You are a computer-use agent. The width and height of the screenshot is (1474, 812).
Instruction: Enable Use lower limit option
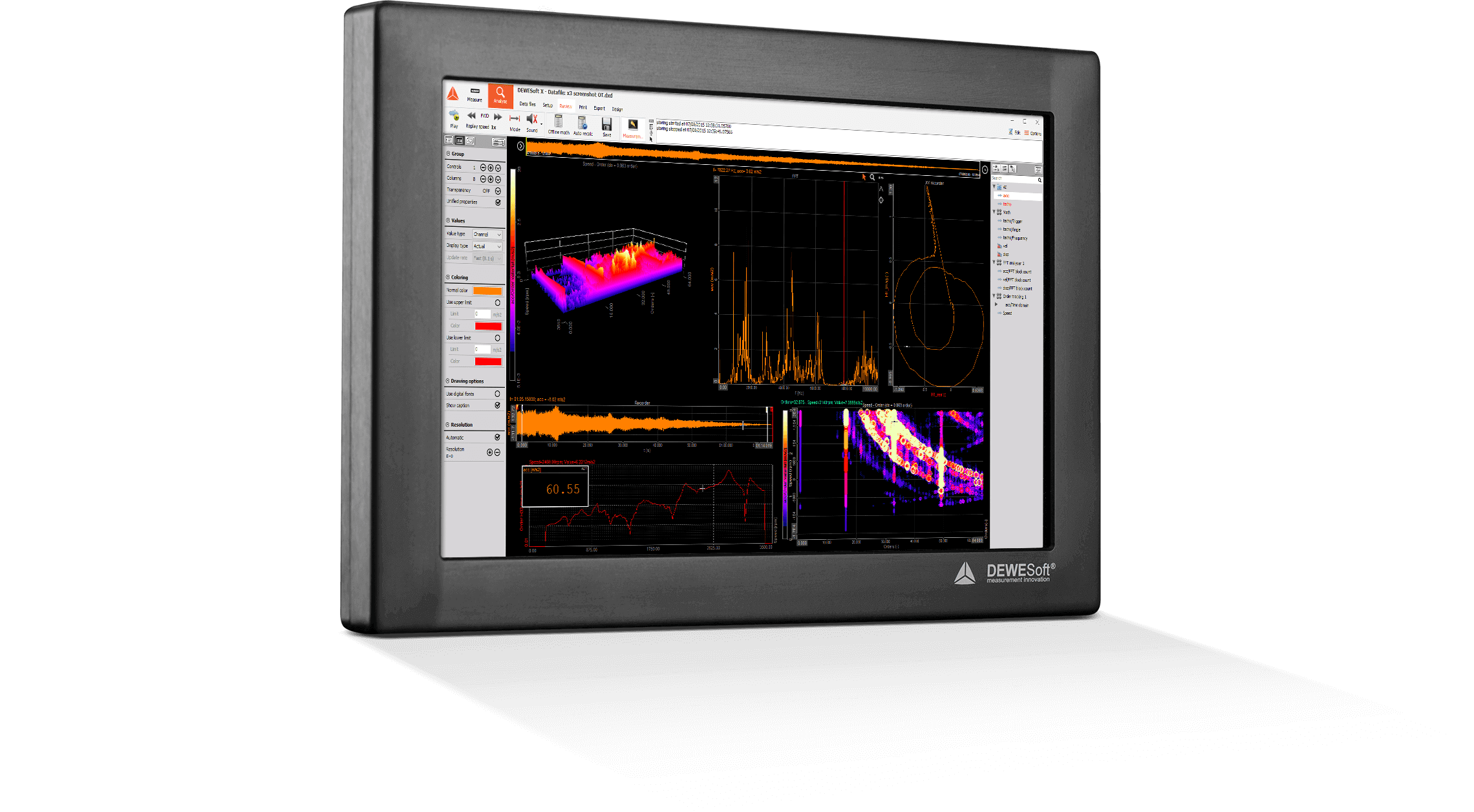tap(497, 338)
